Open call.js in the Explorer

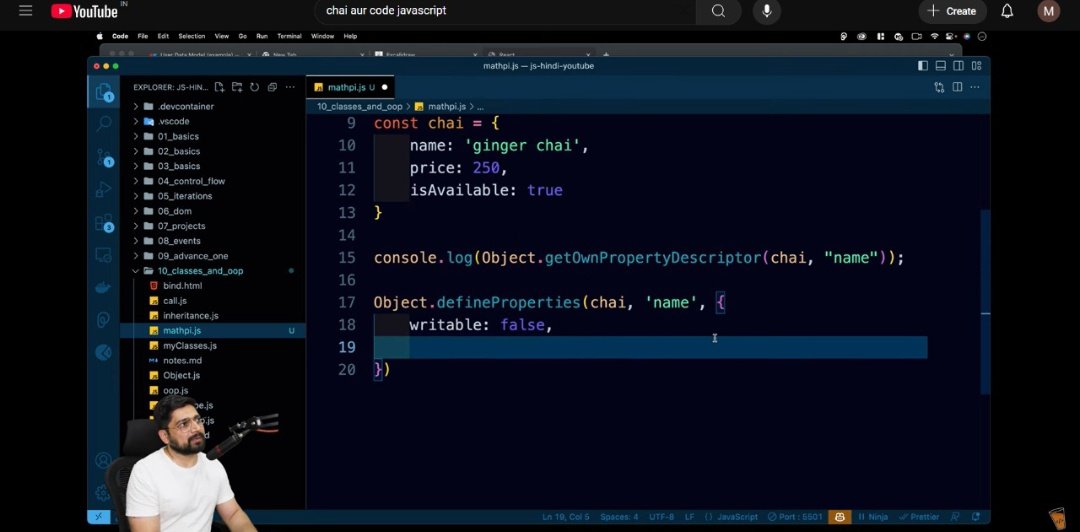(x=212, y=300)
